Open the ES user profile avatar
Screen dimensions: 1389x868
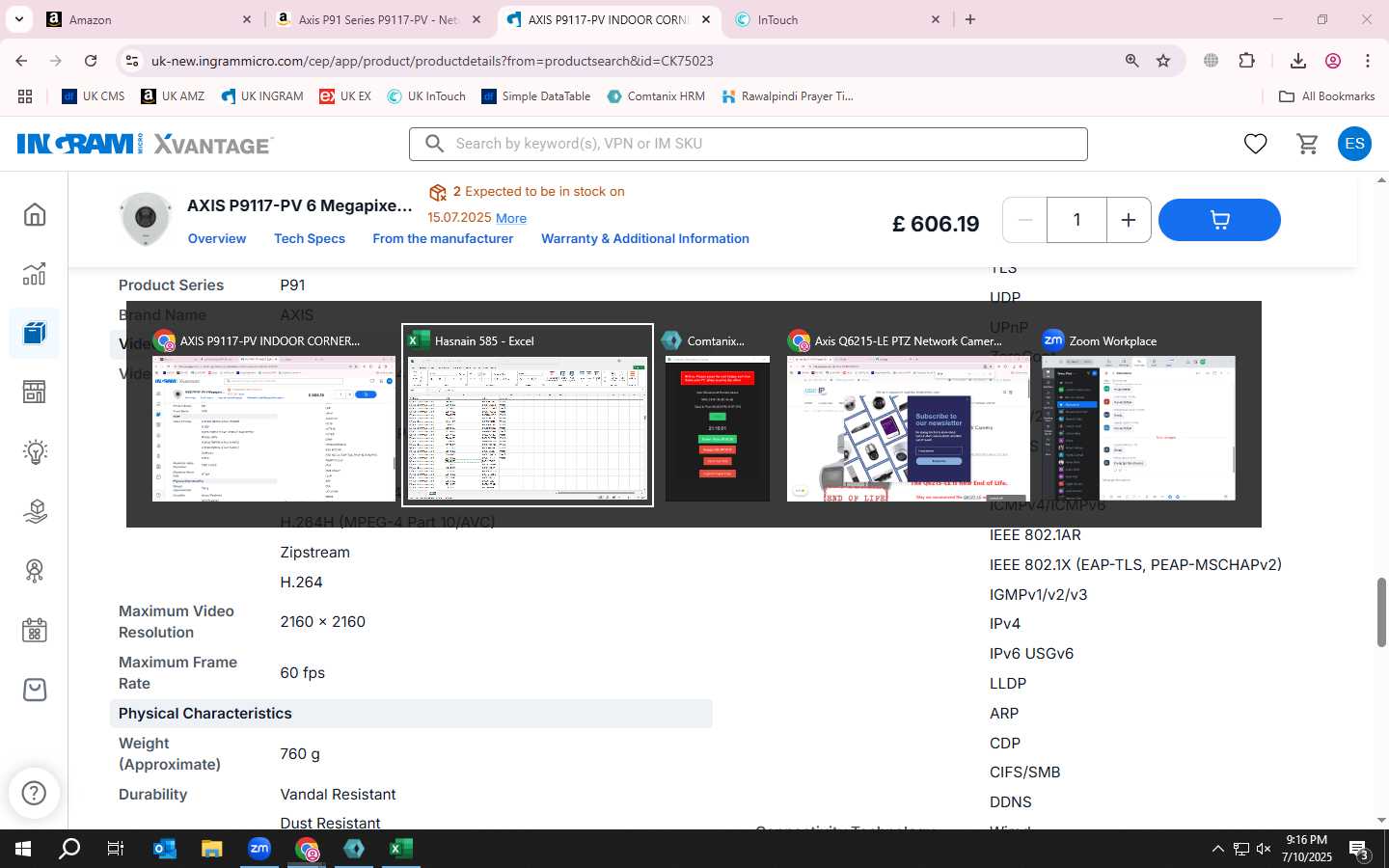click(1354, 144)
